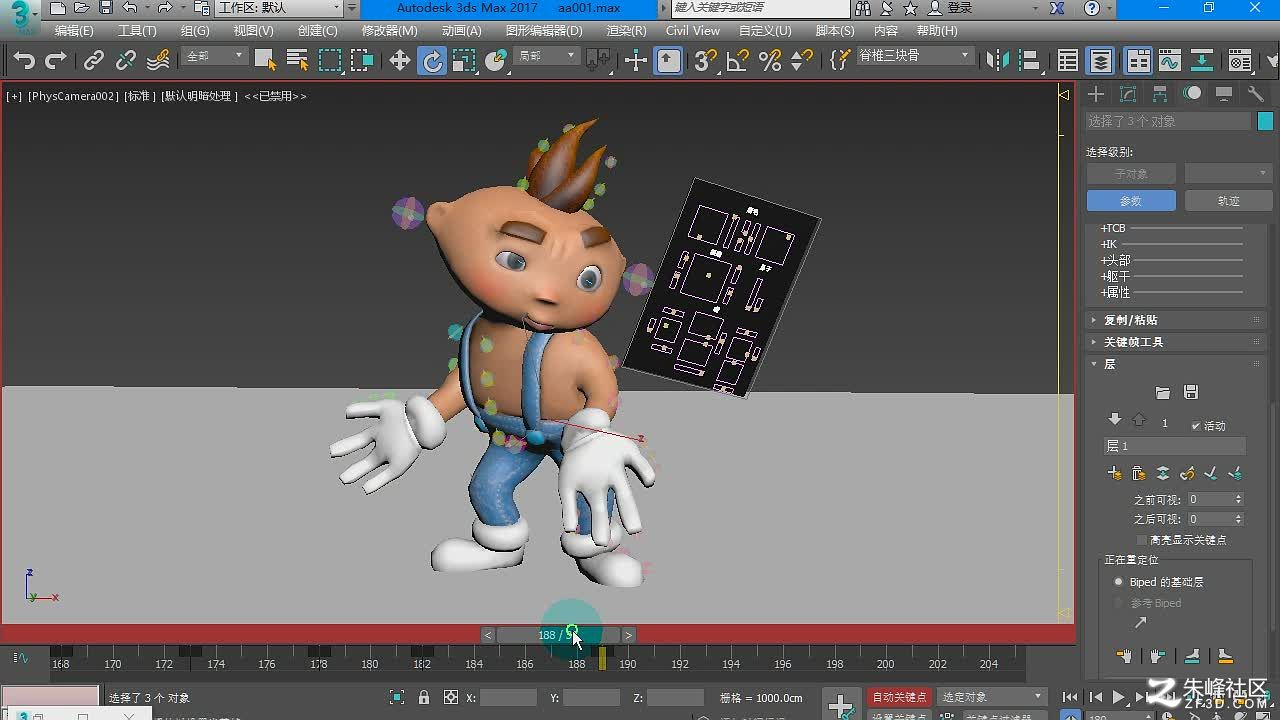
Task: Click object color swatch beside selection name
Action: [1265, 121]
